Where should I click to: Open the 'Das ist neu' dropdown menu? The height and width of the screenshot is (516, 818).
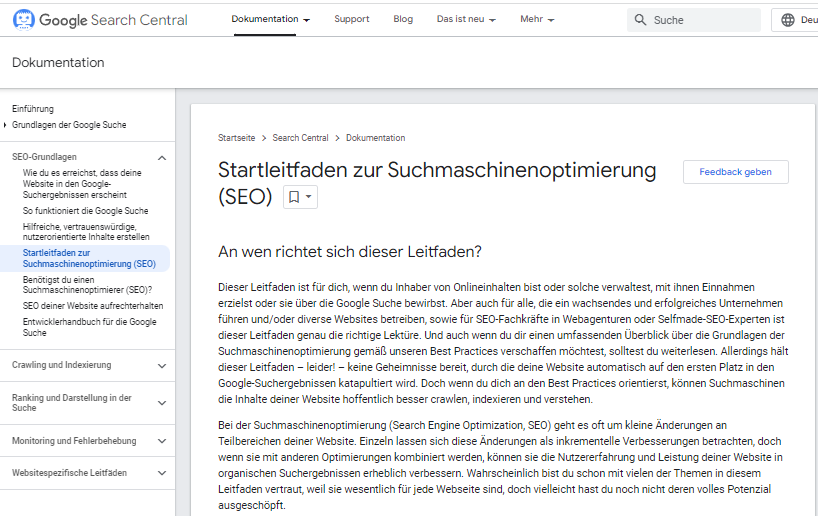(466, 19)
